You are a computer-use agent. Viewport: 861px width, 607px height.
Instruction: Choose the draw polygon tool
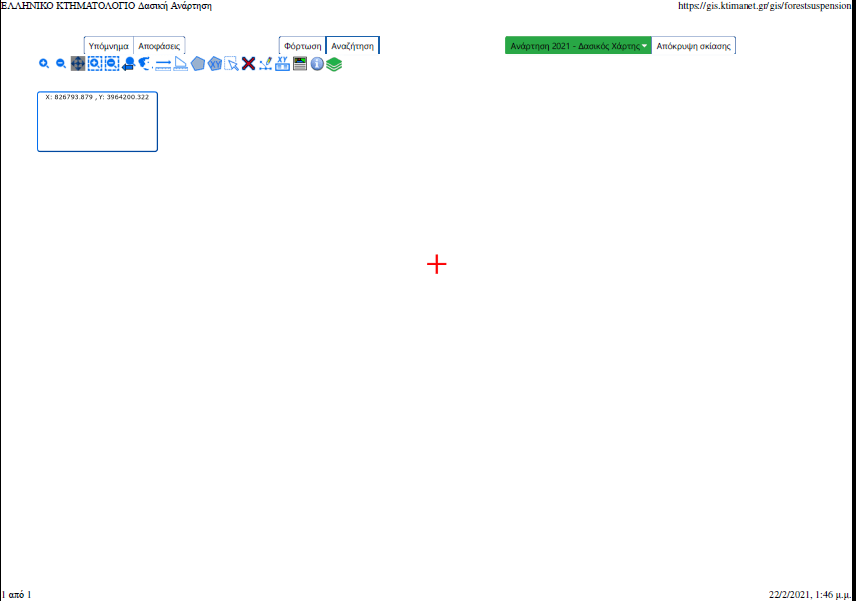point(198,64)
